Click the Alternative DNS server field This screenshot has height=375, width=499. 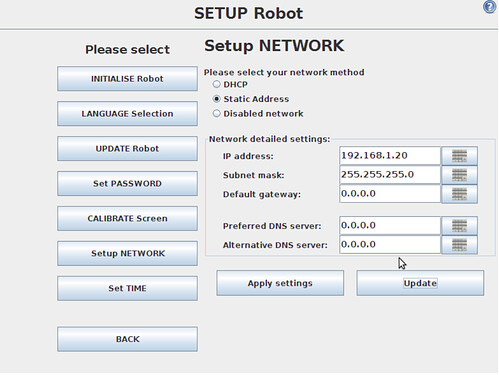pos(390,245)
